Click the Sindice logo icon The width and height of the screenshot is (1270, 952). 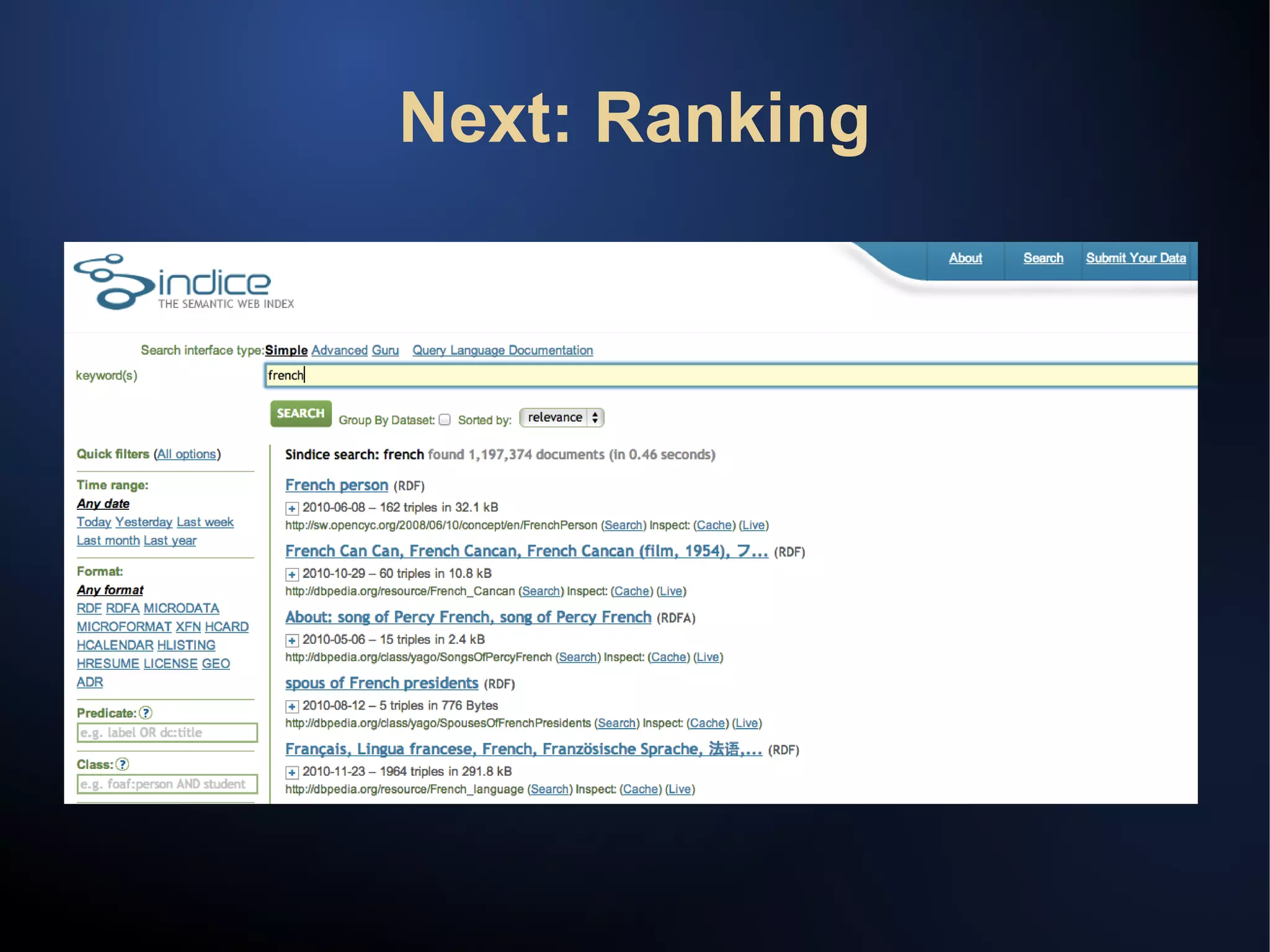pos(115,282)
